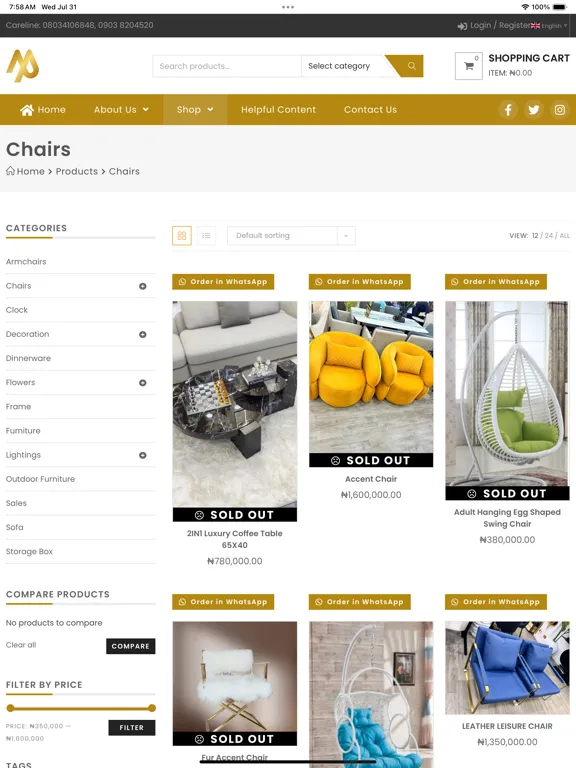Click the SHOPPING CART heading

pyautogui.click(x=529, y=58)
